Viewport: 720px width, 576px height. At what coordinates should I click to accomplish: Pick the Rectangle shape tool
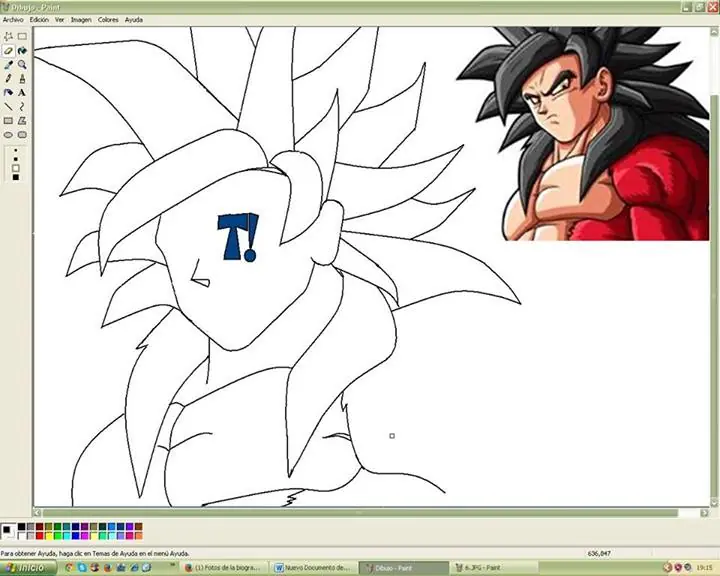8,121
